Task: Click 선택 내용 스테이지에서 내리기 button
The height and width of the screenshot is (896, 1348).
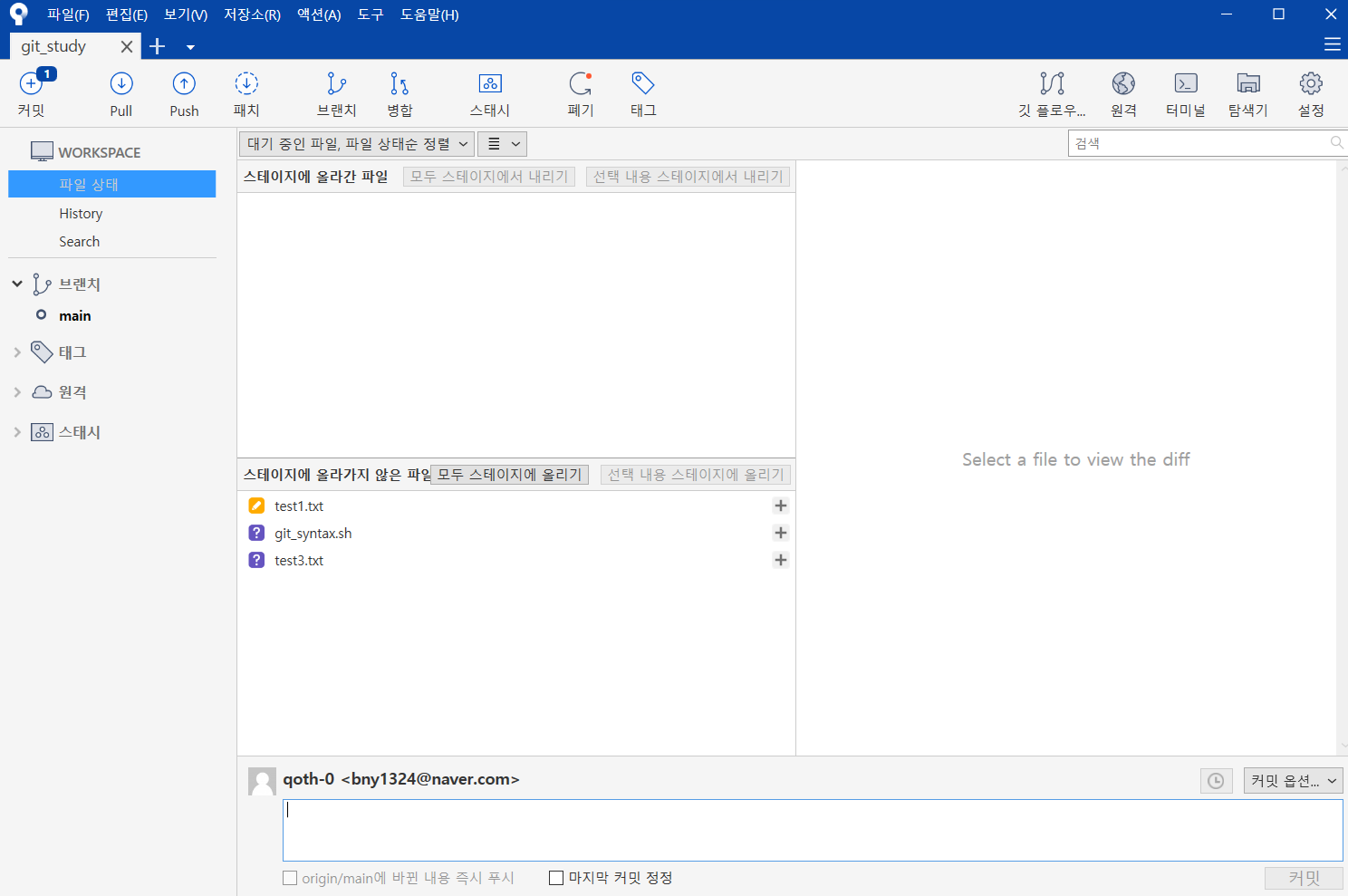Action: [688, 177]
